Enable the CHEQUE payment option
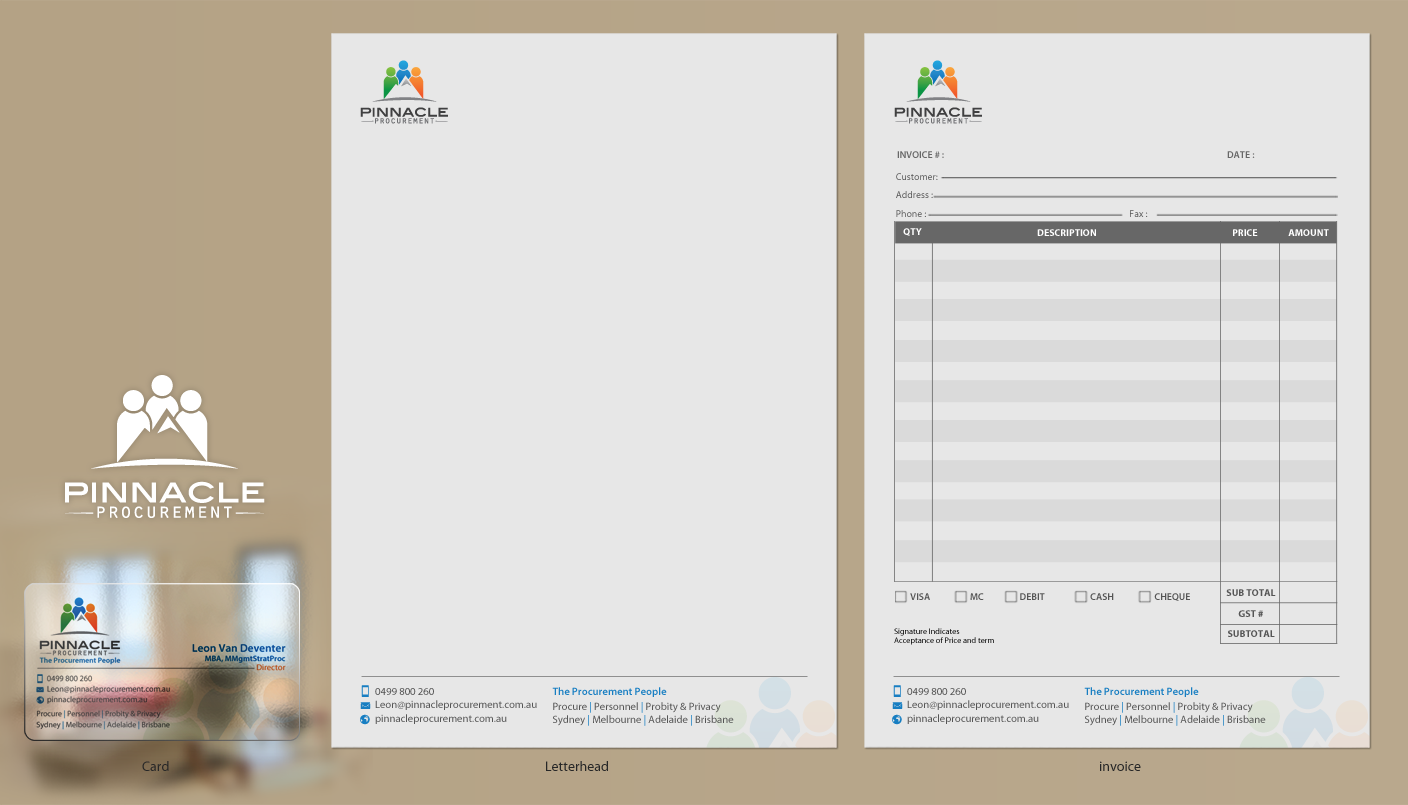Viewport: 1408px width, 805px height. click(x=1144, y=596)
